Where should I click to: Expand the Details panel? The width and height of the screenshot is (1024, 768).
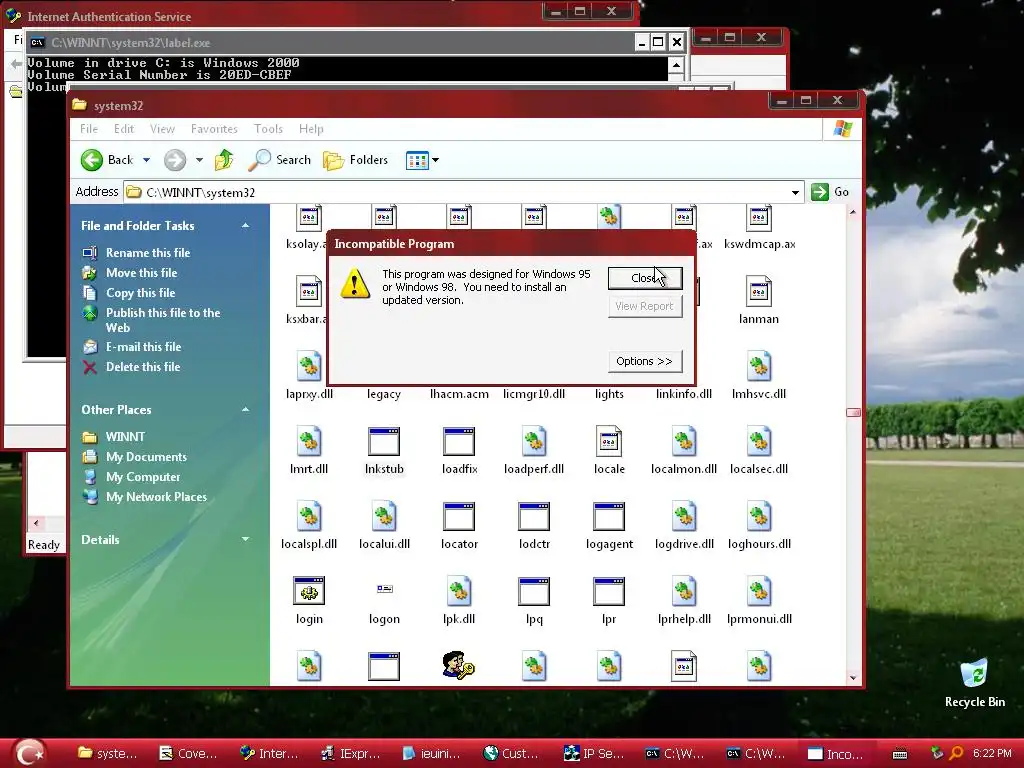click(246, 539)
